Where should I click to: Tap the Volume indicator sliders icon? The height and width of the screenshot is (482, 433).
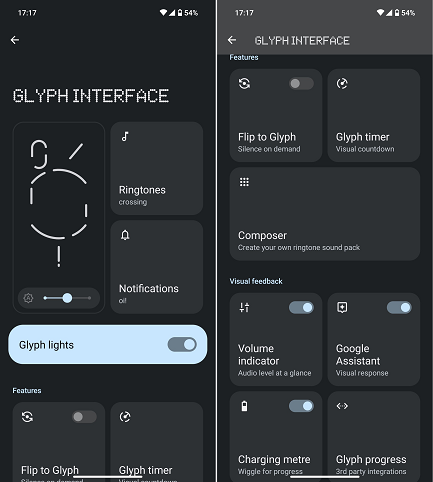pyautogui.click(x=244, y=307)
